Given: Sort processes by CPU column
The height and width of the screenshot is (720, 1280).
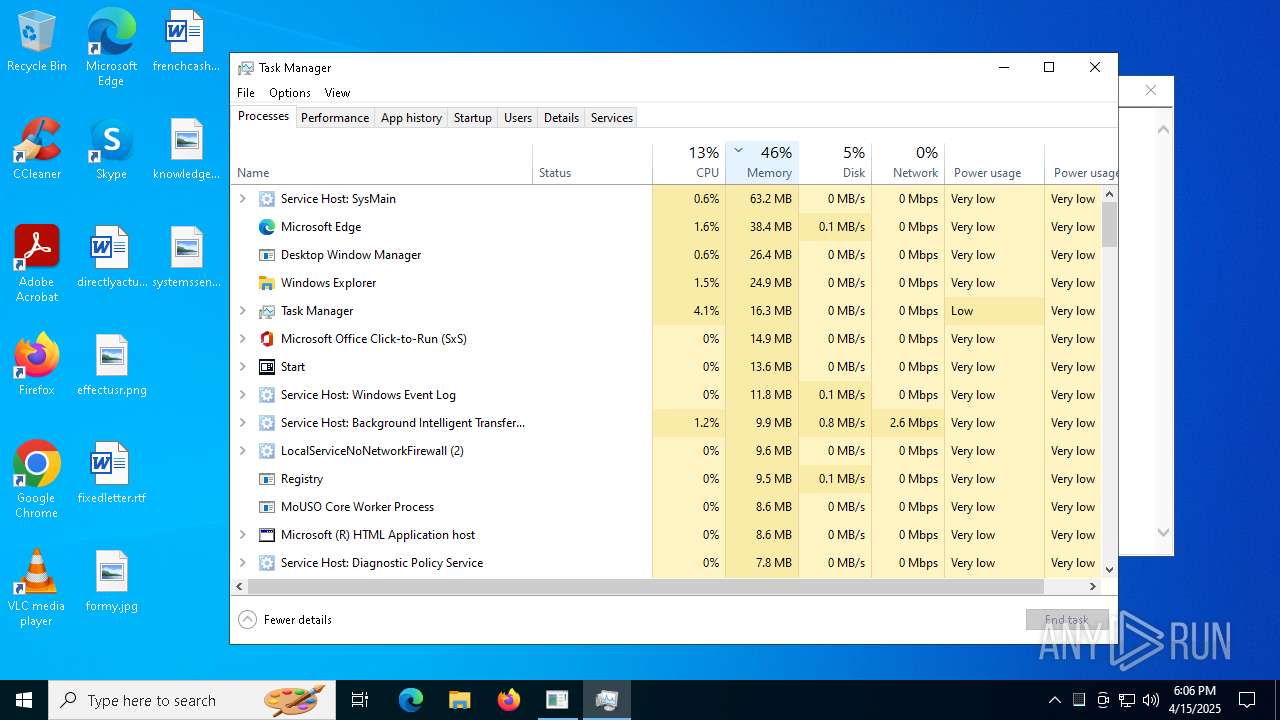Looking at the screenshot, I should 689,163.
